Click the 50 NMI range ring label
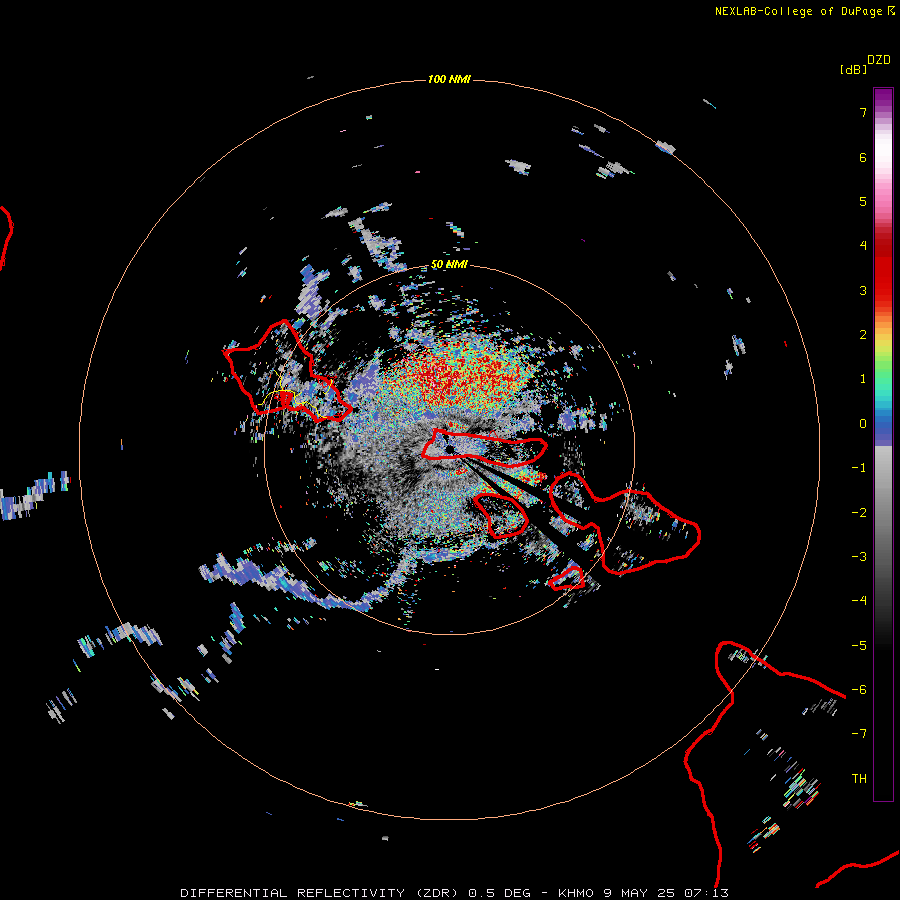The image size is (900, 900). [449, 265]
